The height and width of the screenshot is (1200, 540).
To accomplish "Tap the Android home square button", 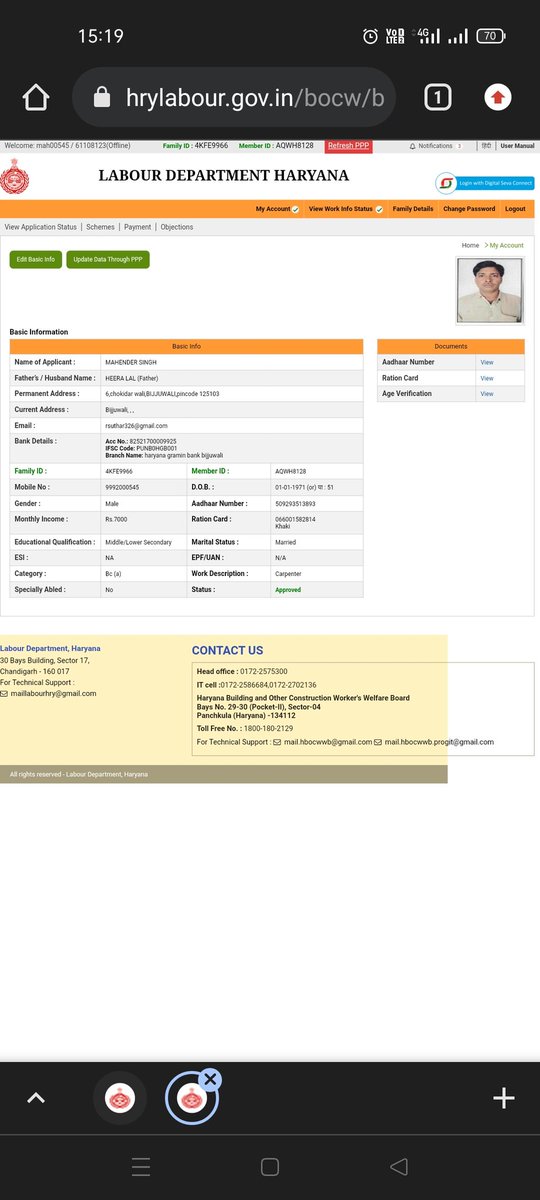I will [x=269, y=1166].
